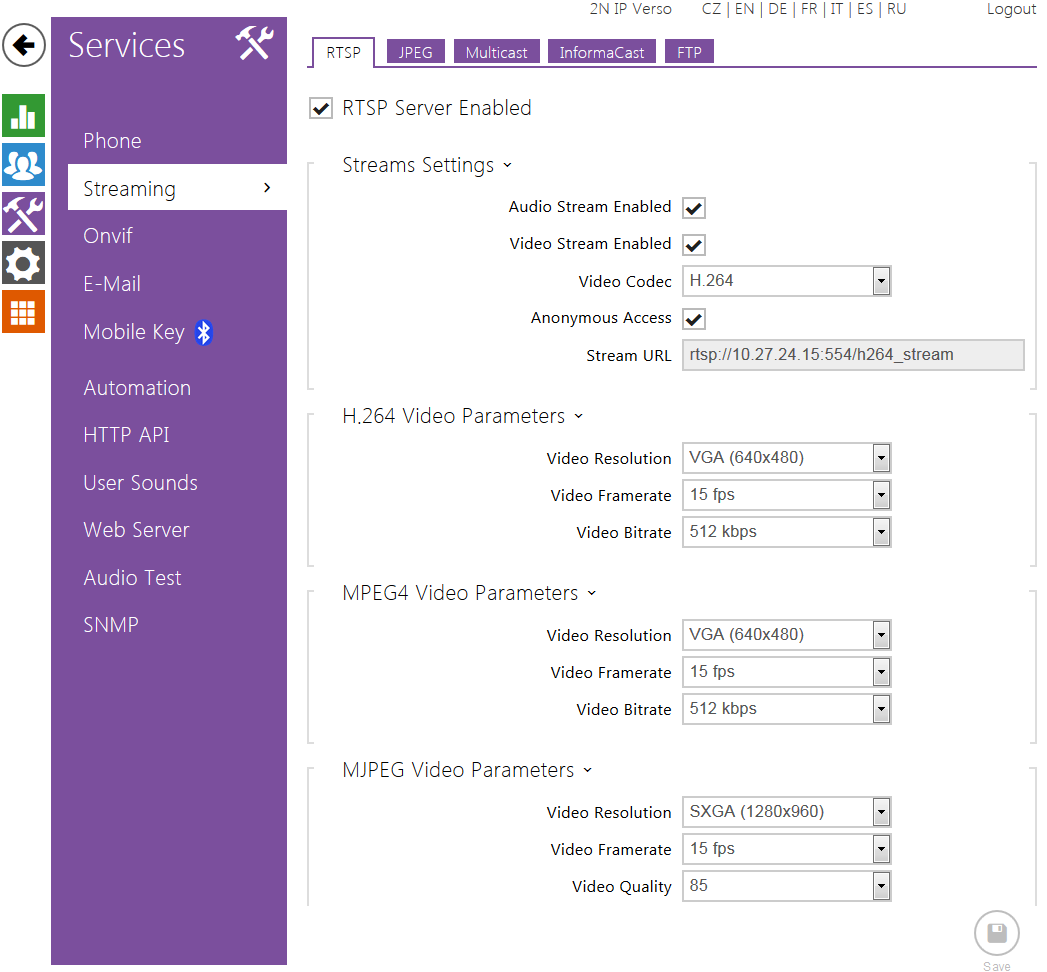Open the orange grid System icon
The image size is (1047, 972).
pyautogui.click(x=23, y=312)
